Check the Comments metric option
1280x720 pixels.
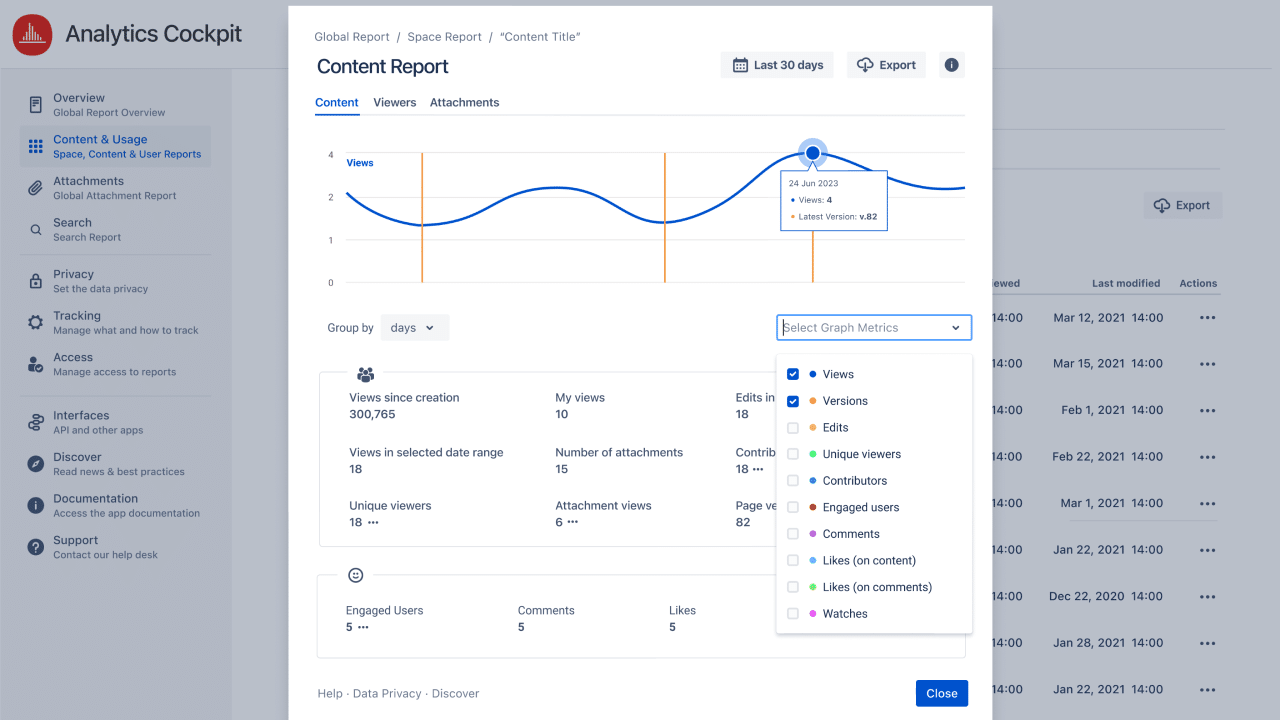[793, 533]
